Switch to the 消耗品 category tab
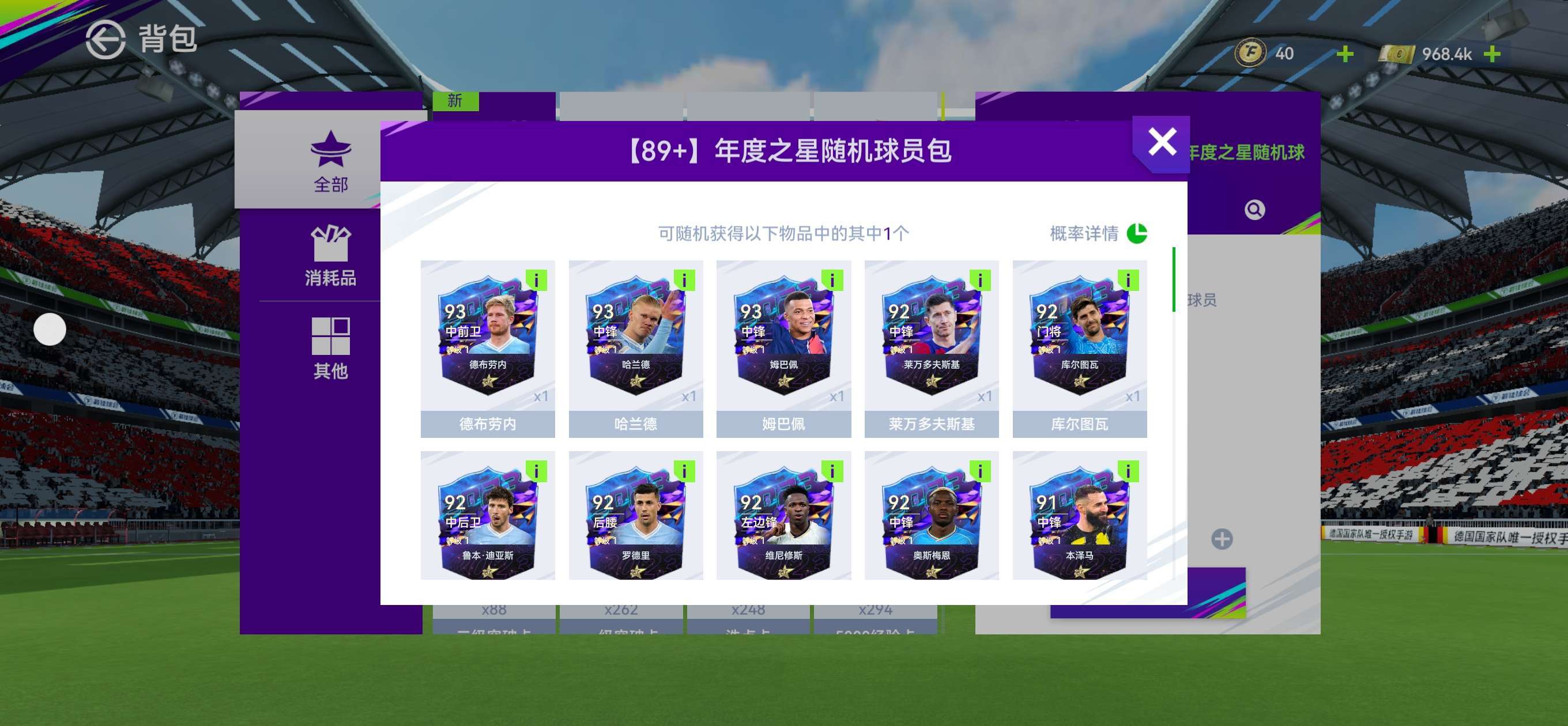The height and width of the screenshot is (726, 1568). pyautogui.click(x=330, y=256)
